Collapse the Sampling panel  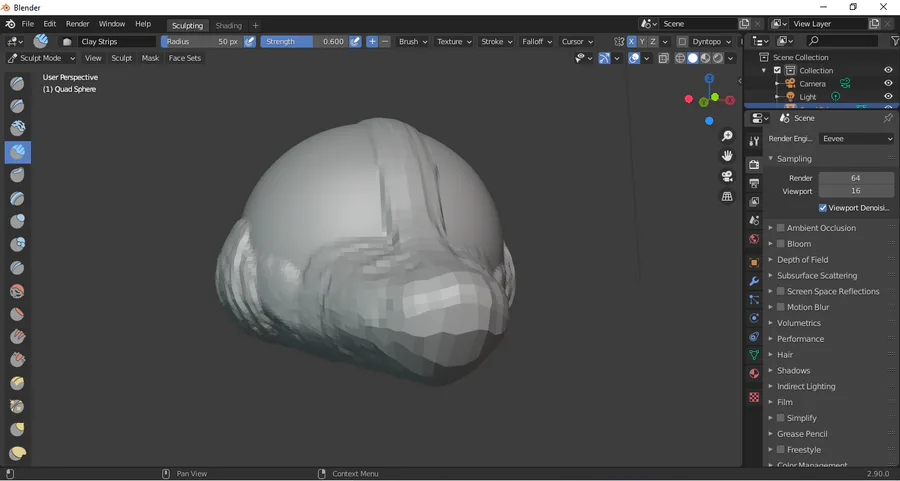point(771,158)
